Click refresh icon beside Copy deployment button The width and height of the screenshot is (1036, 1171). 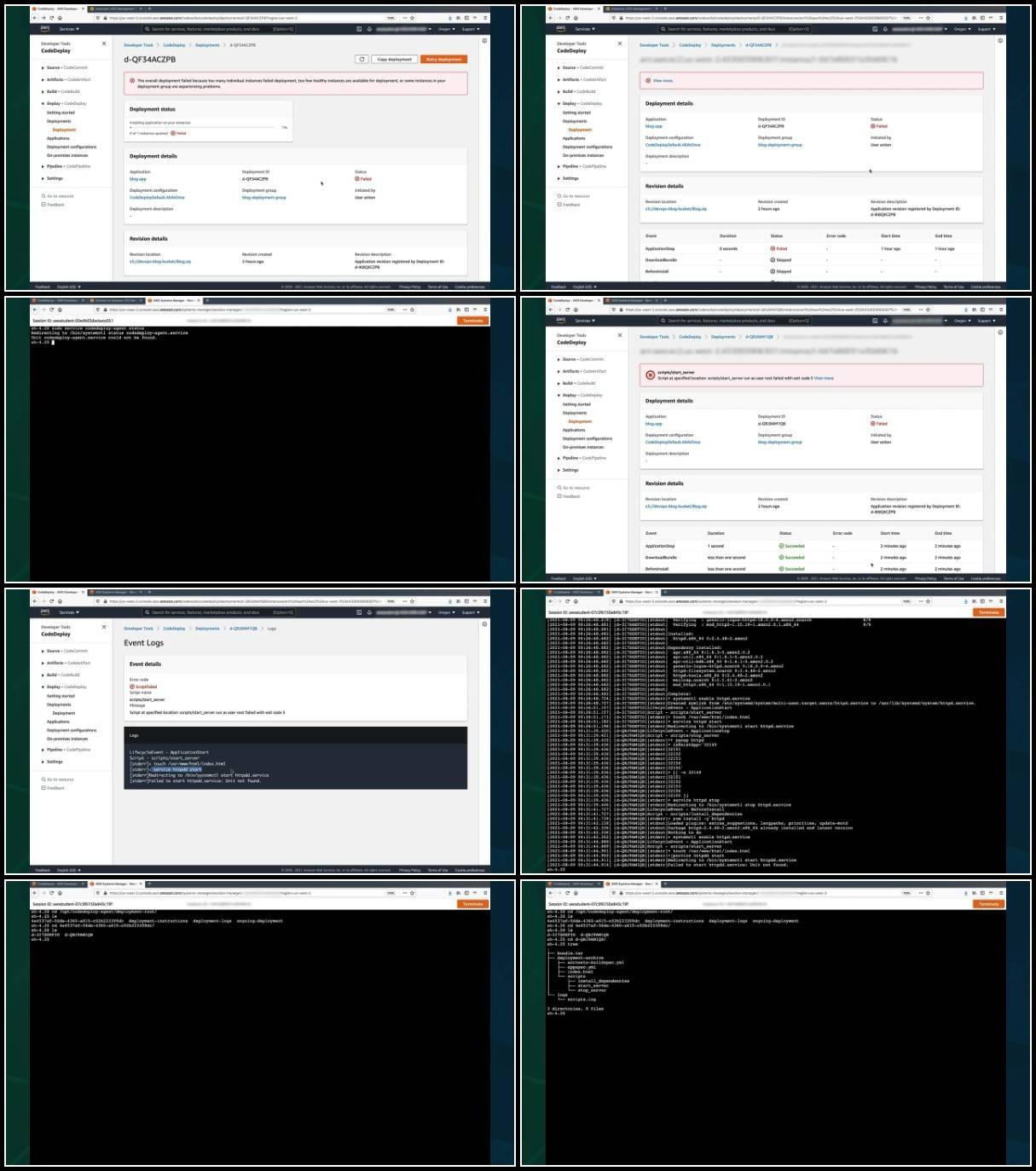[x=362, y=59]
